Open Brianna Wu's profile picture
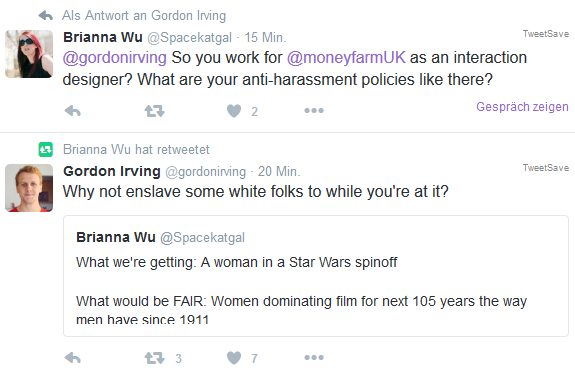This screenshot has height=370, width=575. [x=29, y=54]
